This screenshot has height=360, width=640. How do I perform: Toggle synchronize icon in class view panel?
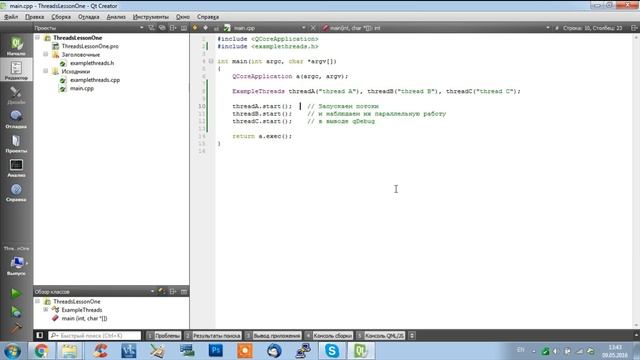[162, 291]
